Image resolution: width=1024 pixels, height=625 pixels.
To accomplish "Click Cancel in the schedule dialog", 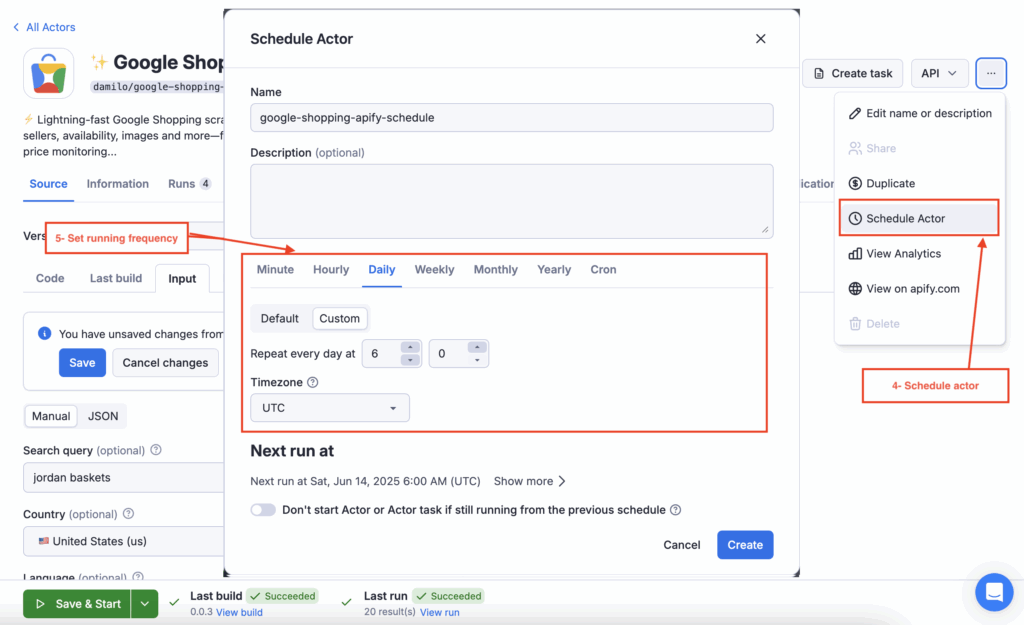I will [681, 545].
